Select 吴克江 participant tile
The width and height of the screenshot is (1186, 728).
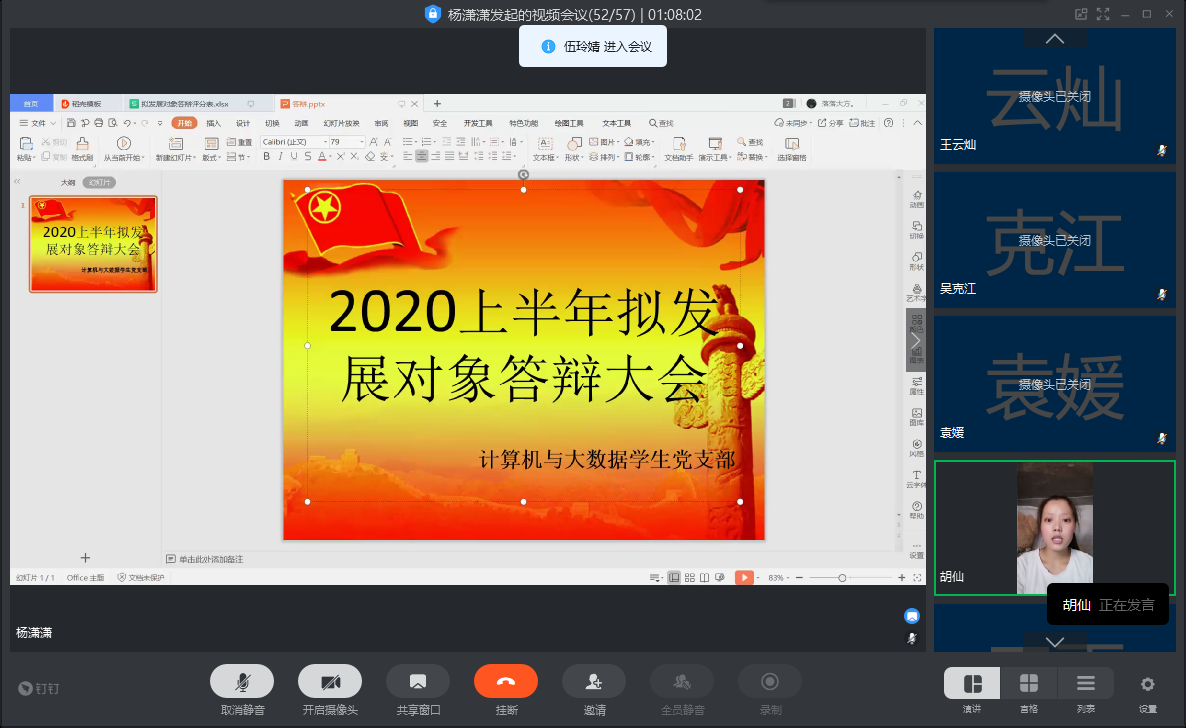coord(1054,240)
